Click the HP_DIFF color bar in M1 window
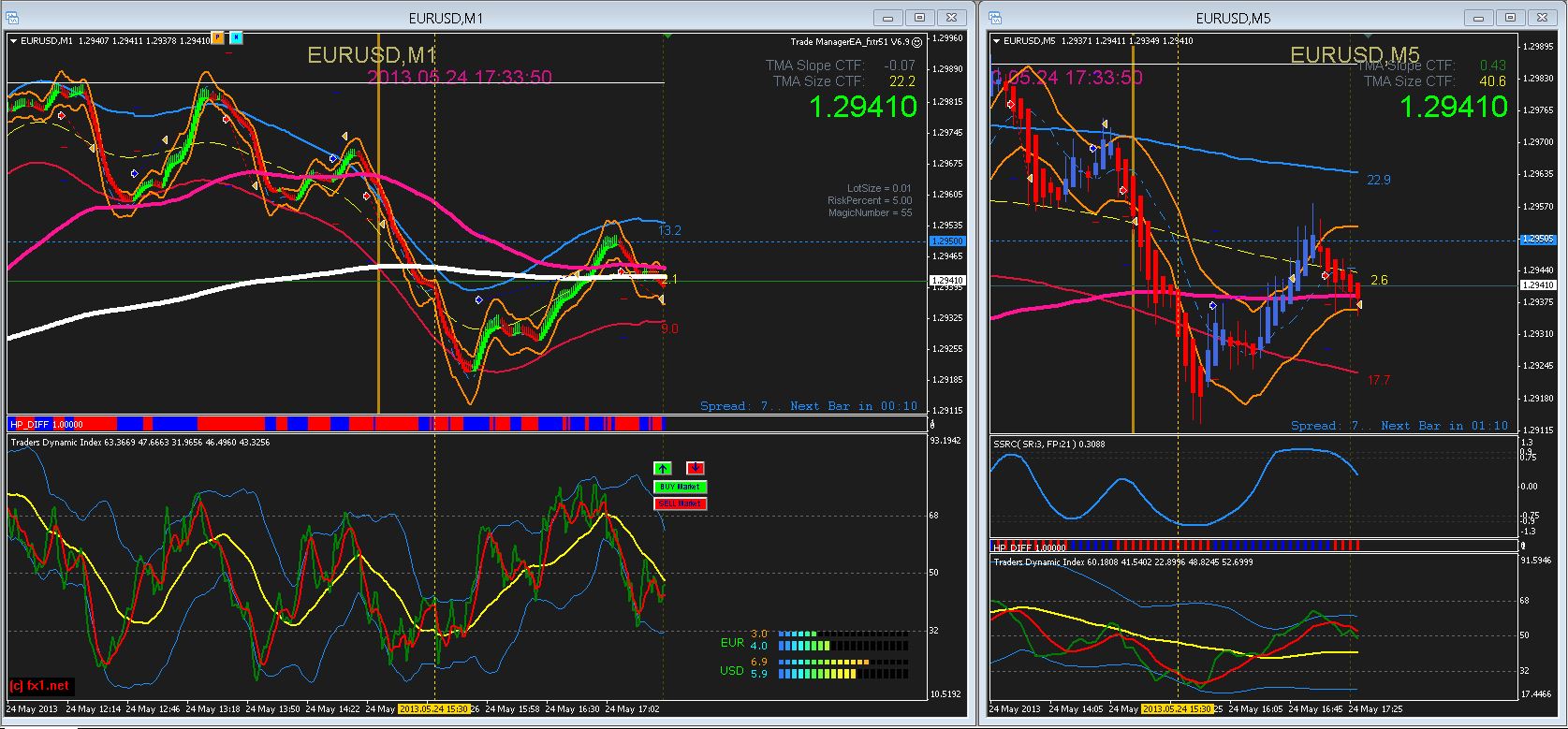The image size is (1568, 729). coord(336,424)
